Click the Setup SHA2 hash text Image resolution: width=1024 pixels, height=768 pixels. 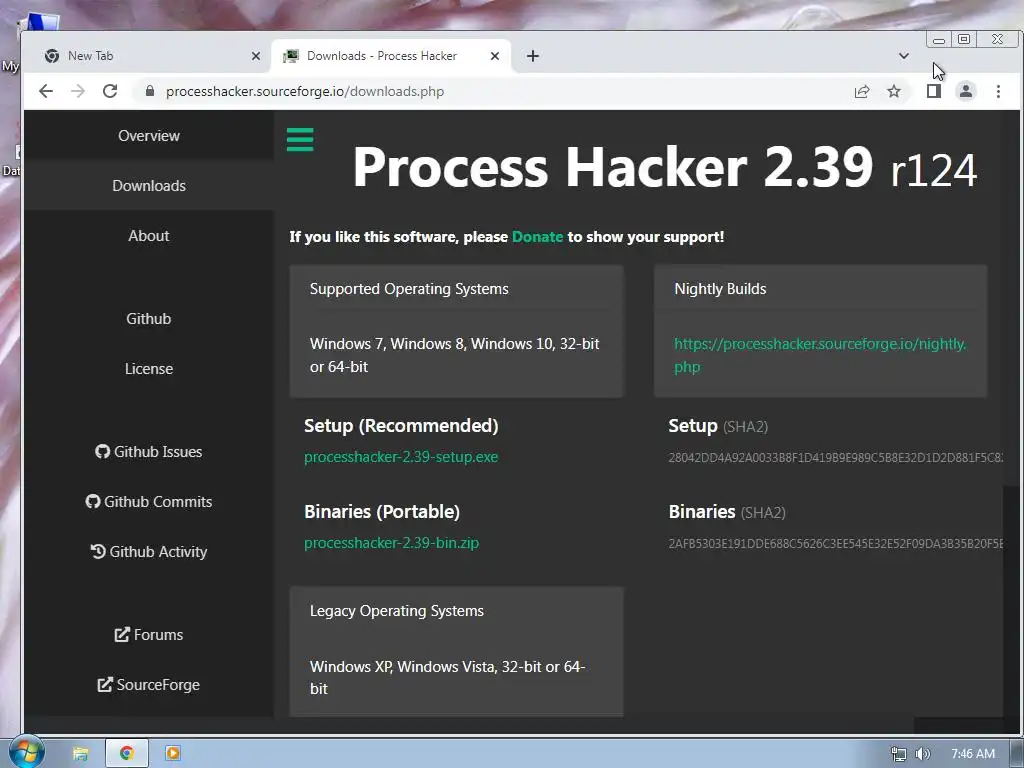835,458
